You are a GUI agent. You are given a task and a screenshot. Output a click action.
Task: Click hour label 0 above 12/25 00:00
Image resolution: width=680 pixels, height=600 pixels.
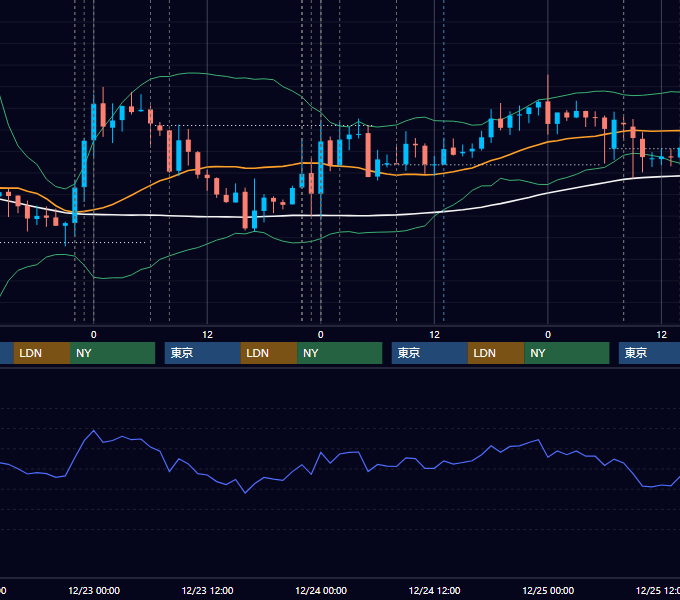(548, 335)
